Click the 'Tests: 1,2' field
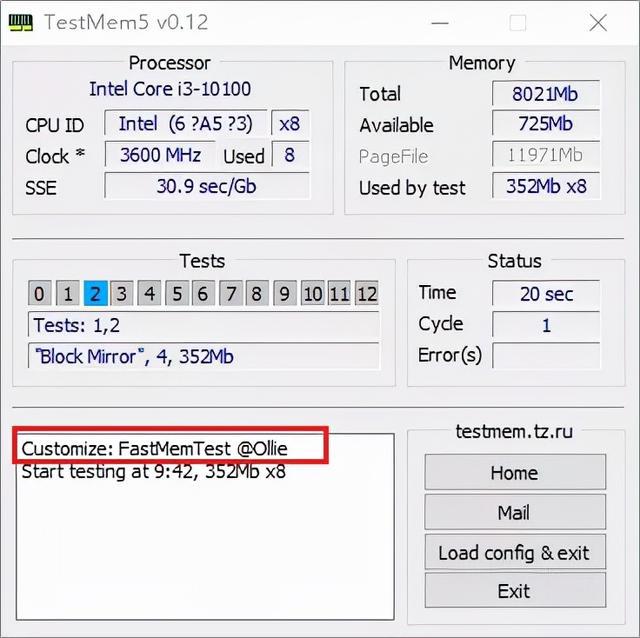Screen dimensions: 640x638 click(x=204, y=325)
